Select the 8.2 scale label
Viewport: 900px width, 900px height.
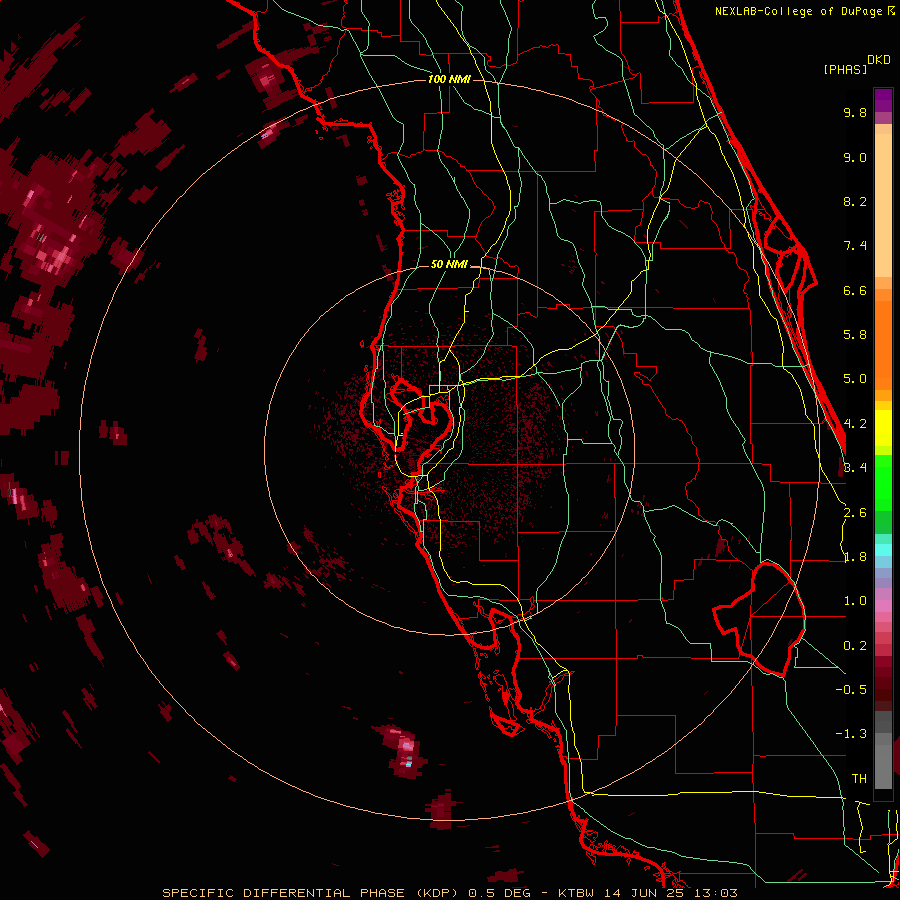point(855,201)
